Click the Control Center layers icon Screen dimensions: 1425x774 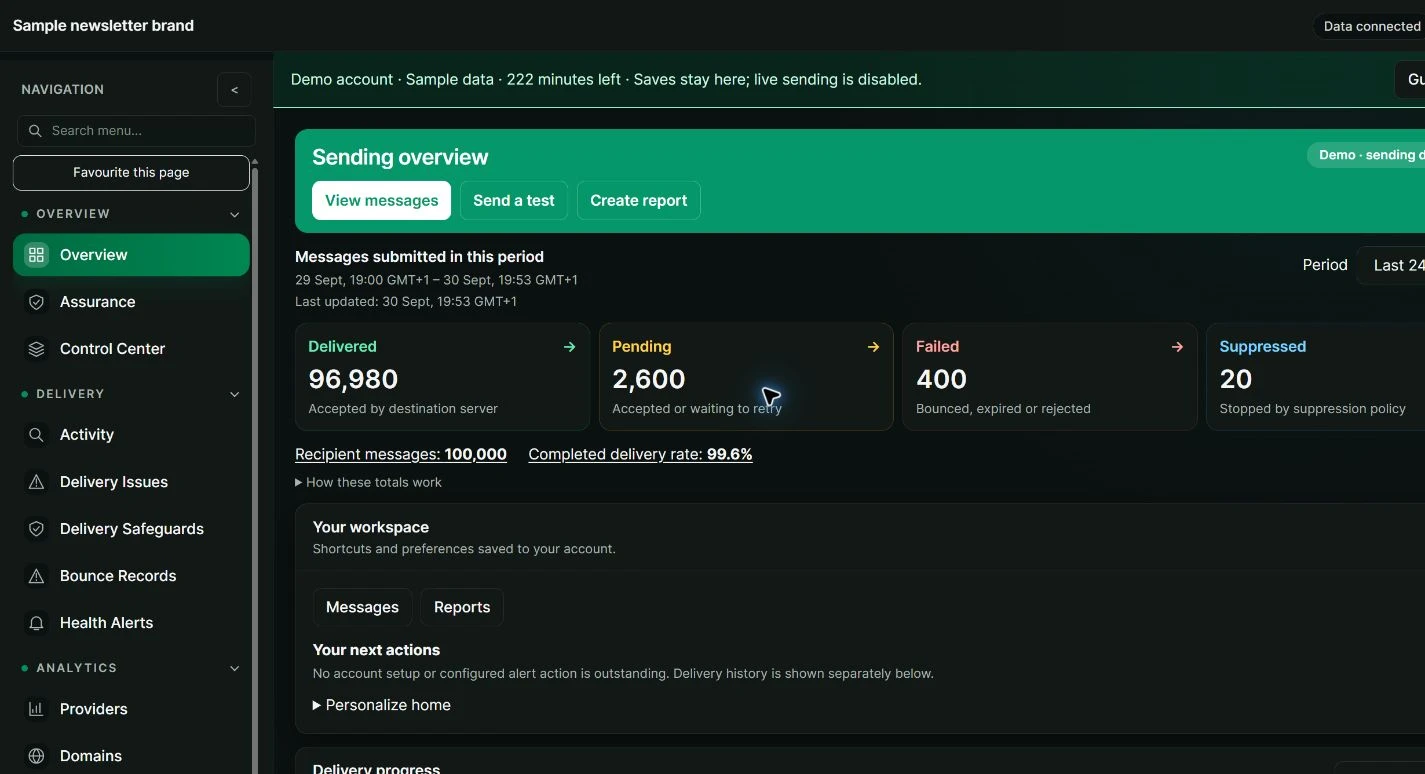click(36, 349)
